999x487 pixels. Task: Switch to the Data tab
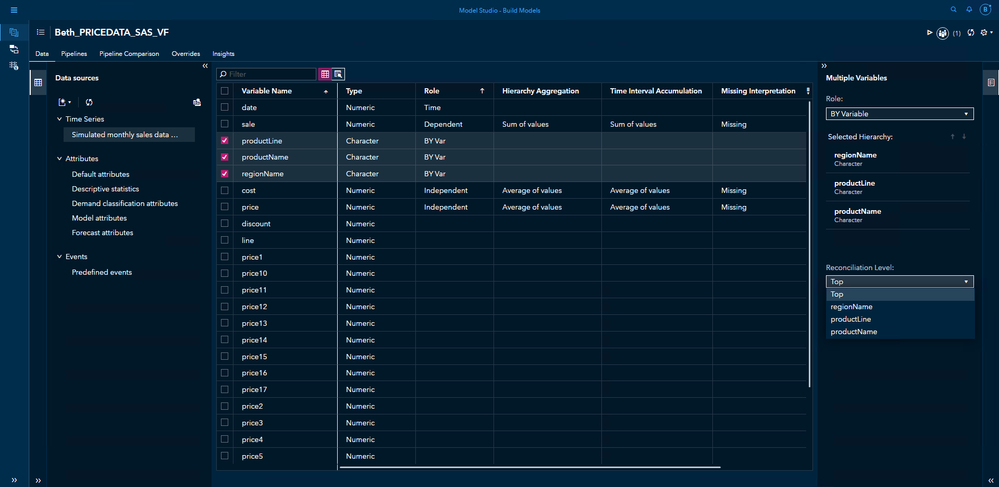pos(41,54)
